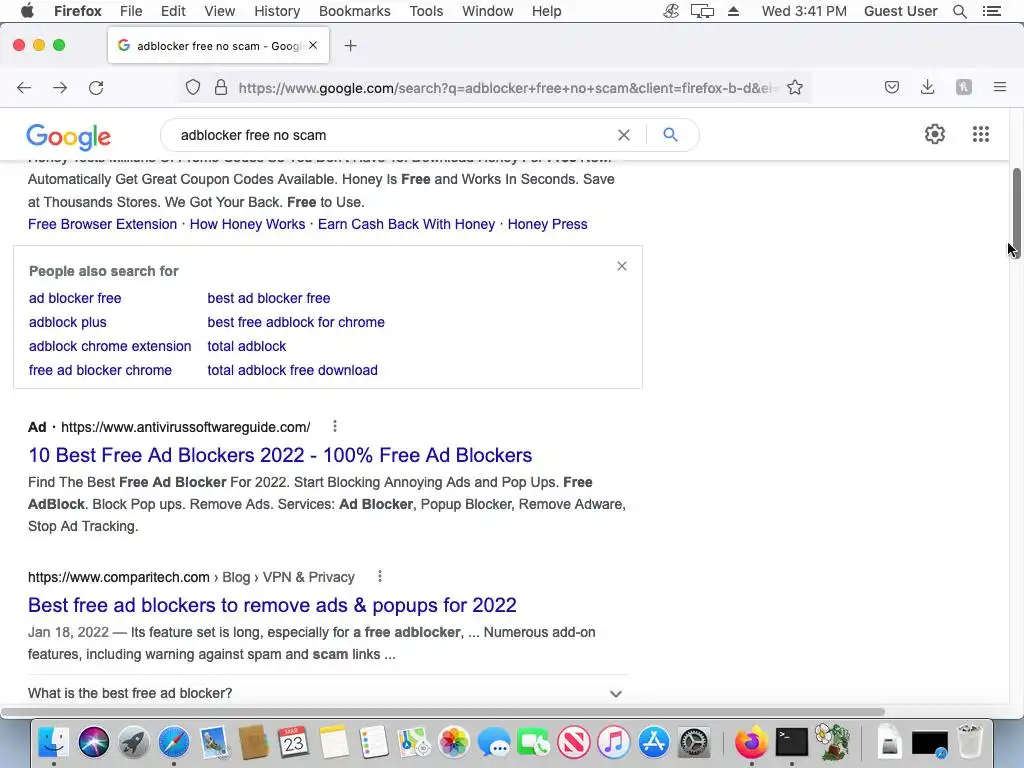The image size is (1024, 768).
Task: Open the Firefox hamburger application menu
Action: 1000,87
